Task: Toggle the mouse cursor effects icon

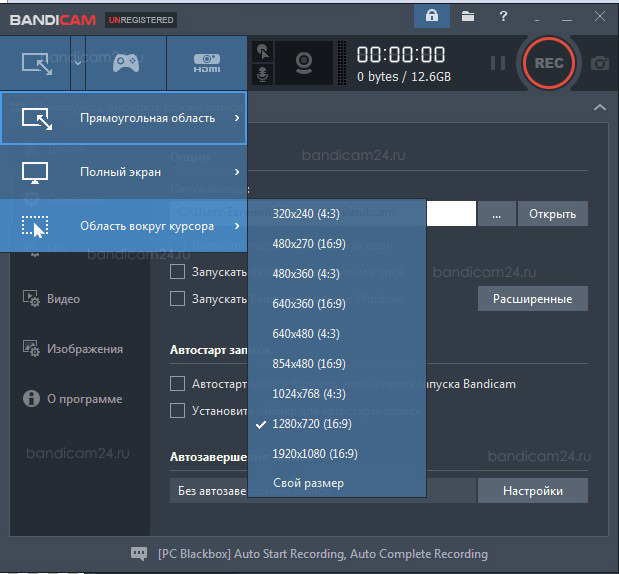Action: point(263,52)
